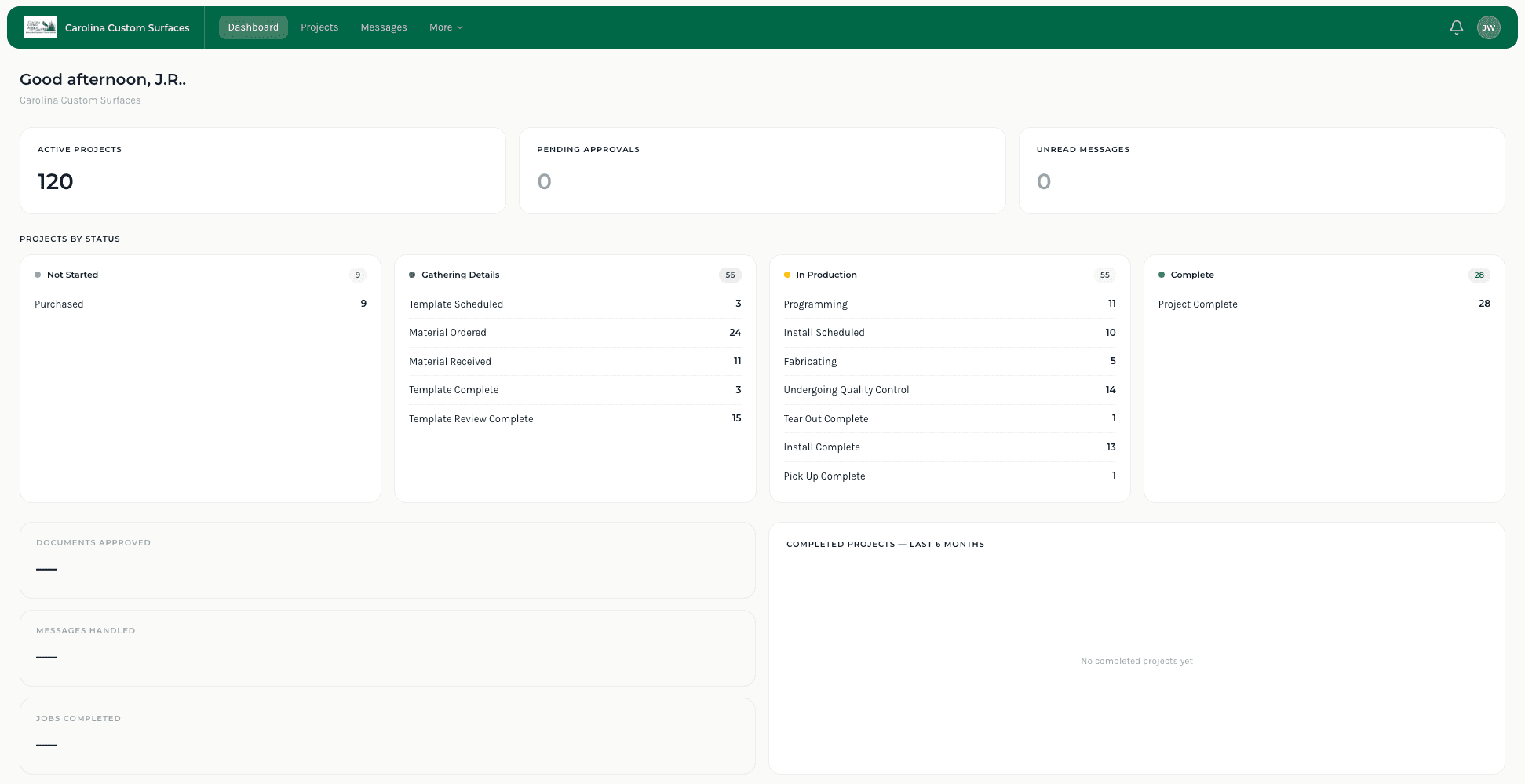Image resolution: width=1525 pixels, height=784 pixels.
Task: Select the Dashboard nav item
Action: (253, 27)
